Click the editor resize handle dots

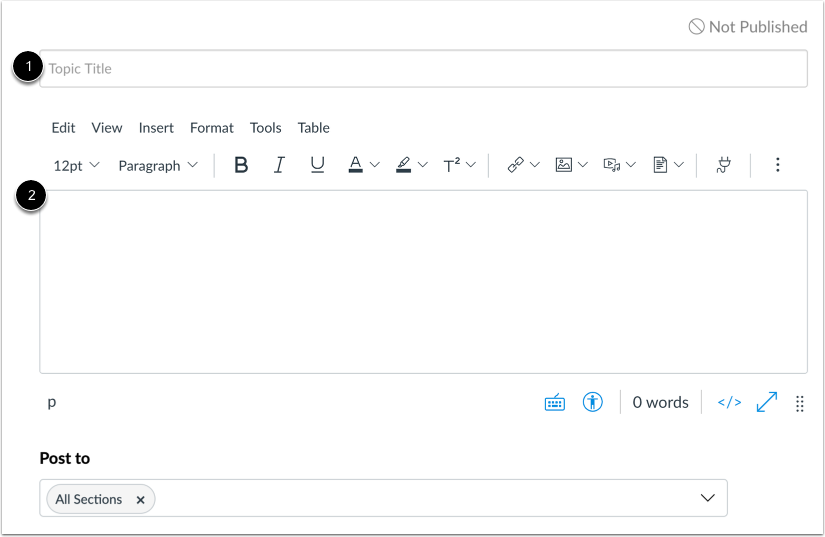800,403
